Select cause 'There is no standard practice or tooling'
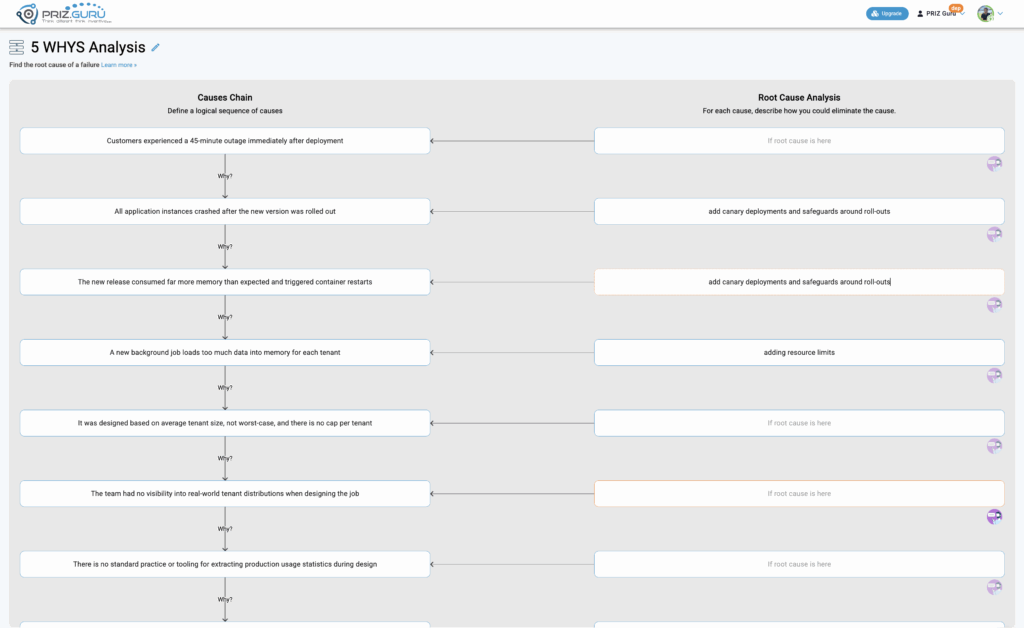 pos(225,564)
